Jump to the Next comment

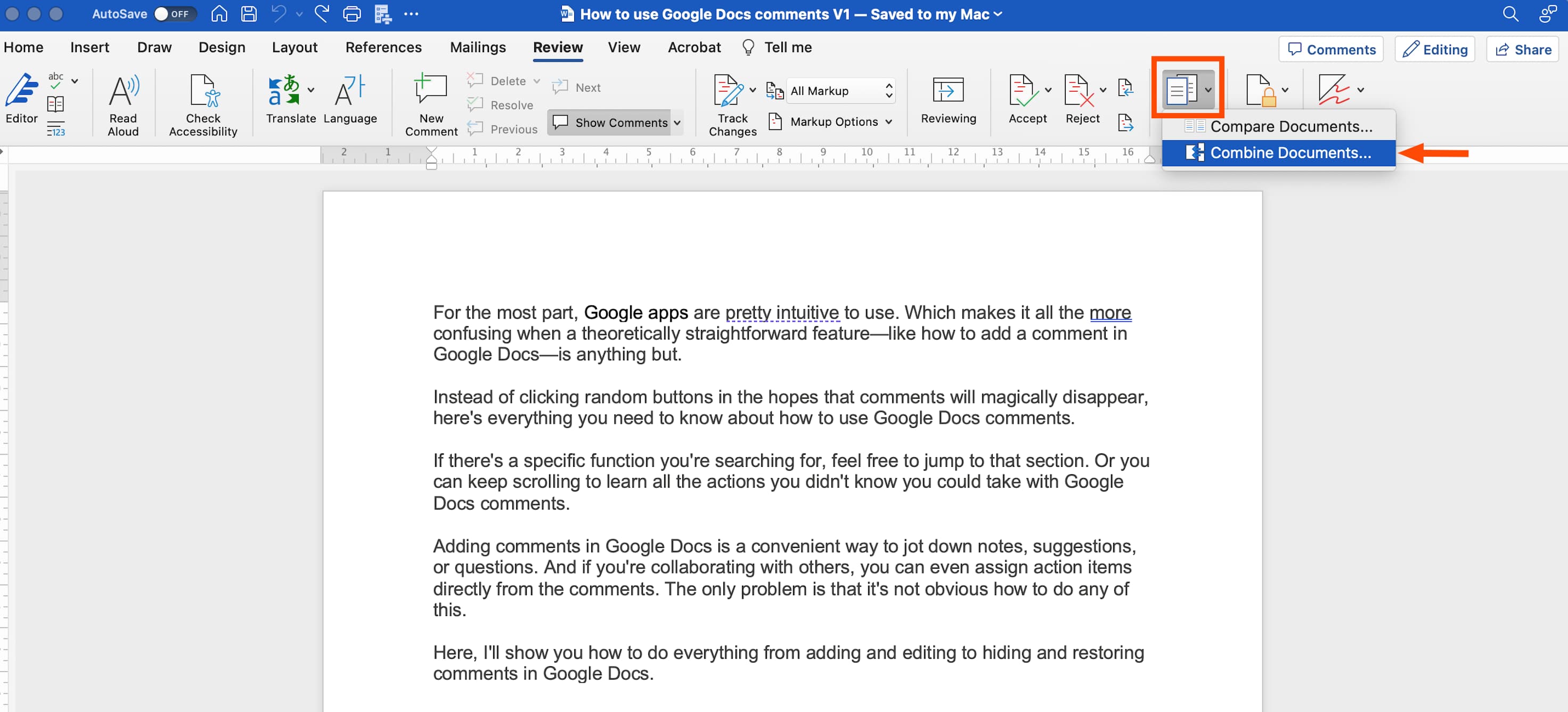click(576, 87)
